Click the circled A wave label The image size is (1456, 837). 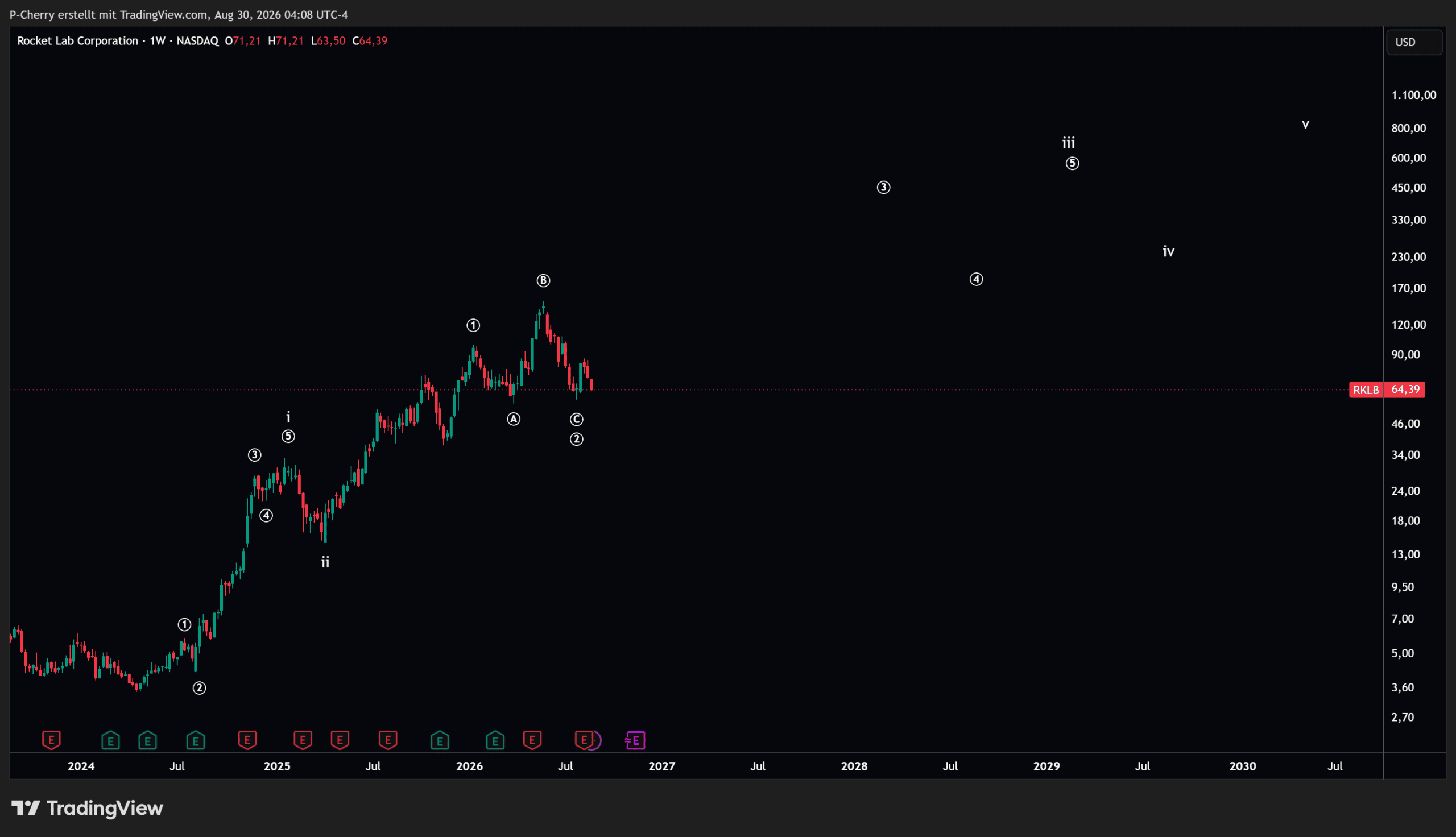(x=514, y=419)
